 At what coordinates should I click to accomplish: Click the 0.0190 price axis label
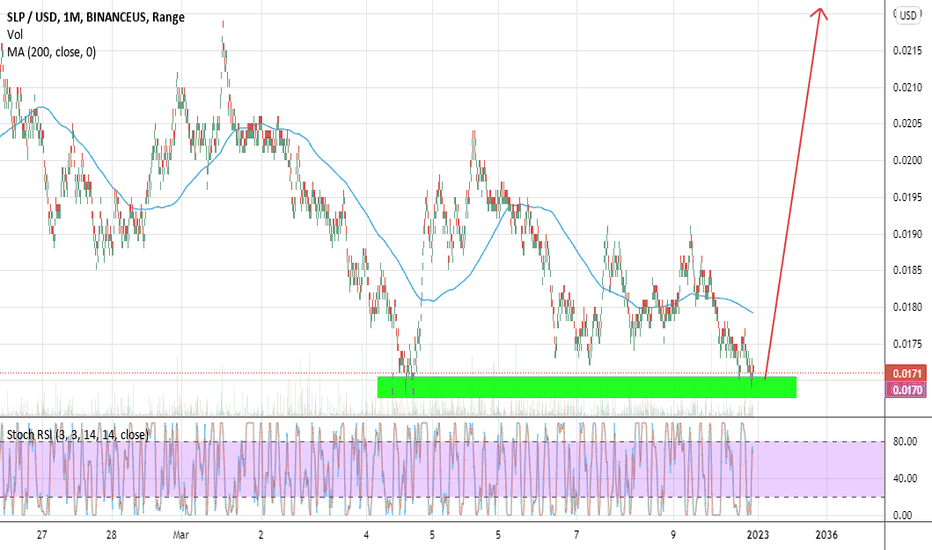(908, 234)
